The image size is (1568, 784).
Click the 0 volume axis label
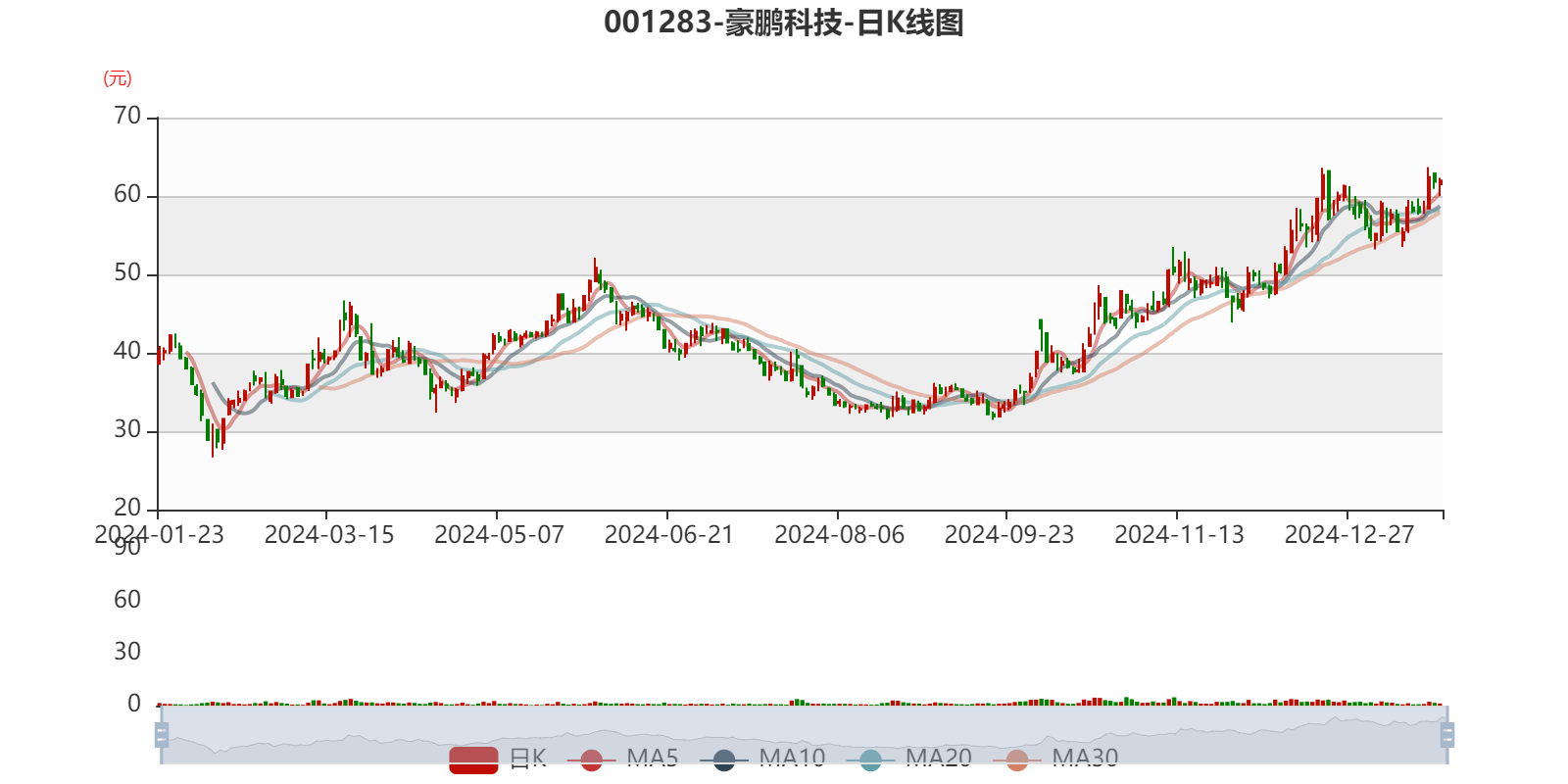click(134, 704)
